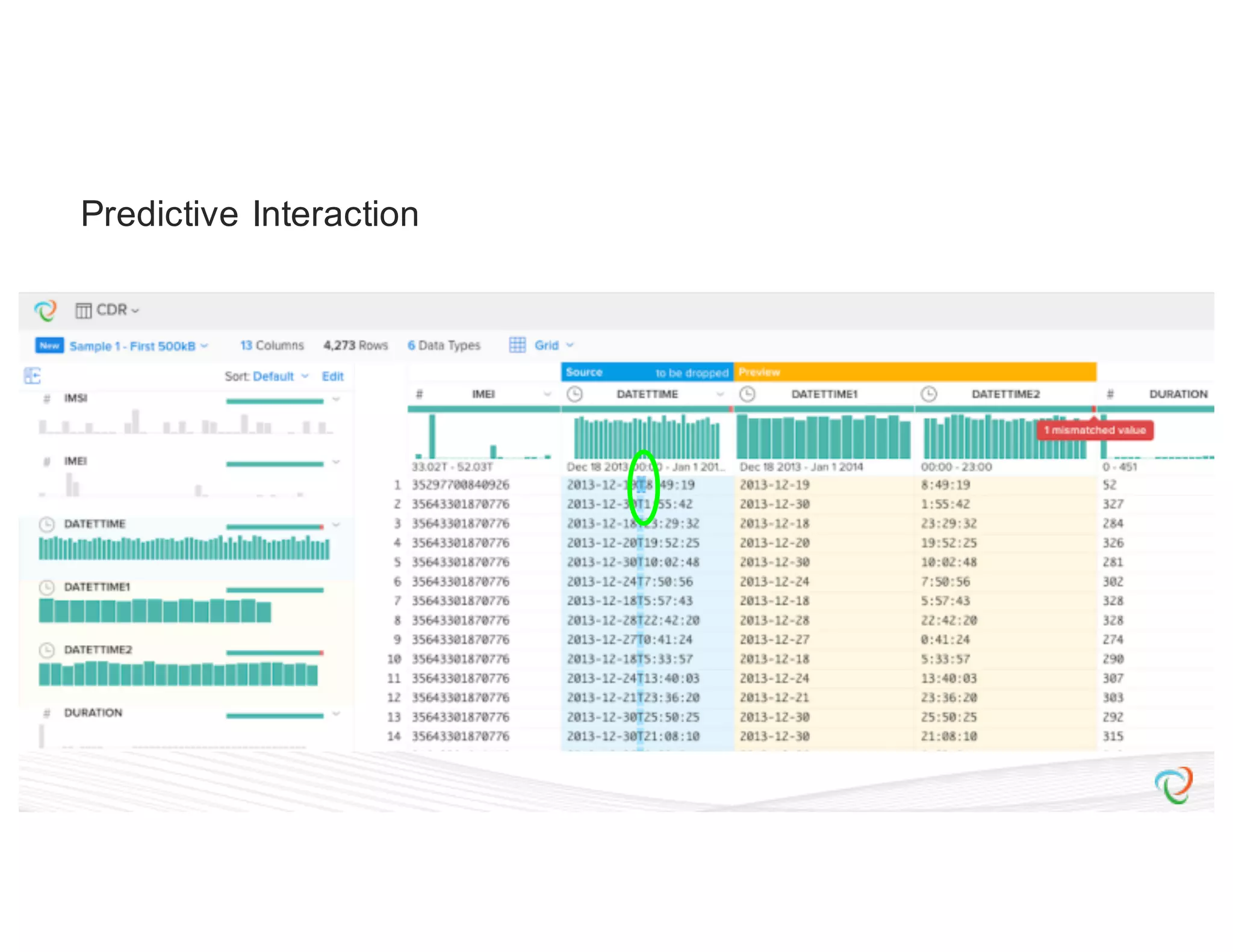The height and width of the screenshot is (952, 1233).
Task: Click sidebar DATETIME clock icon
Action: pyautogui.click(x=46, y=524)
